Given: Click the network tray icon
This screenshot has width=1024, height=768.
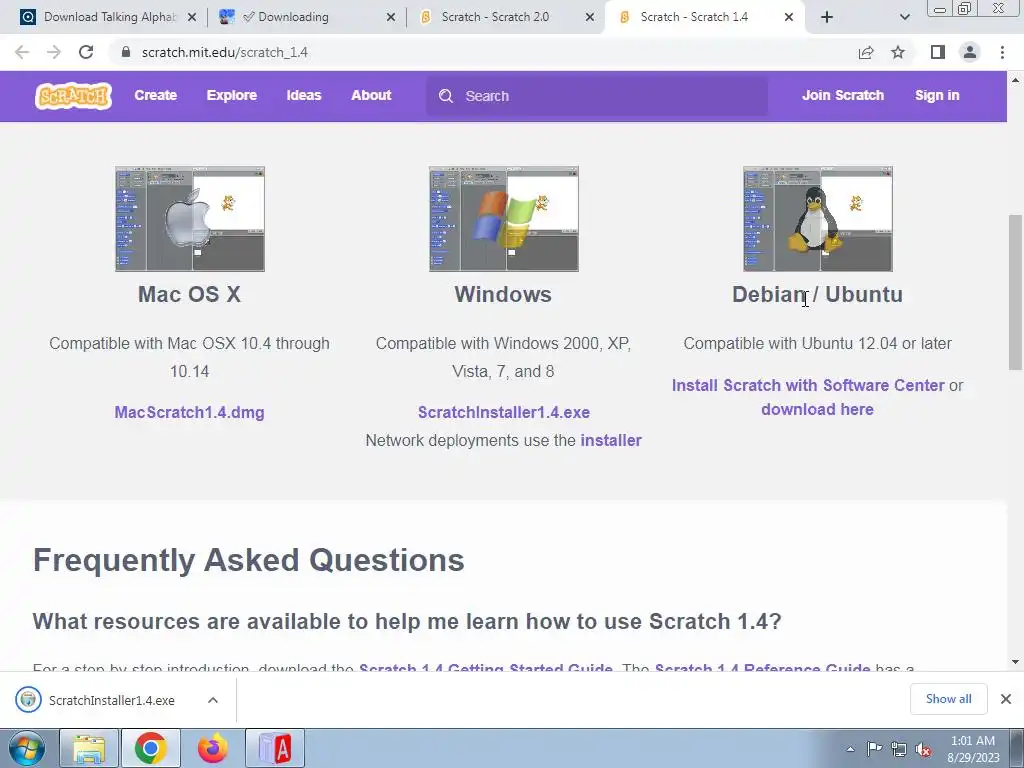Looking at the screenshot, I should pos(899,749).
